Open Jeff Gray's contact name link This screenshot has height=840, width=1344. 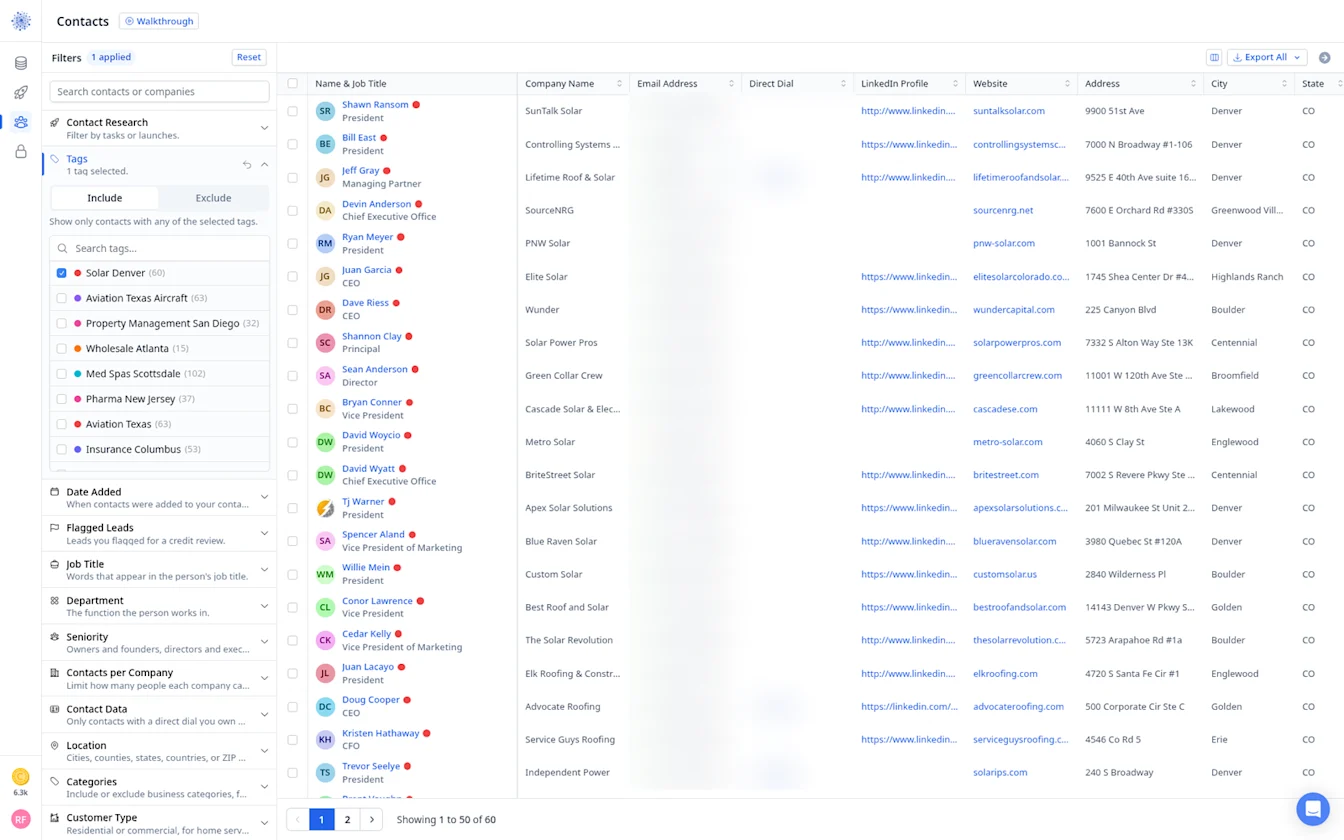[361, 171]
